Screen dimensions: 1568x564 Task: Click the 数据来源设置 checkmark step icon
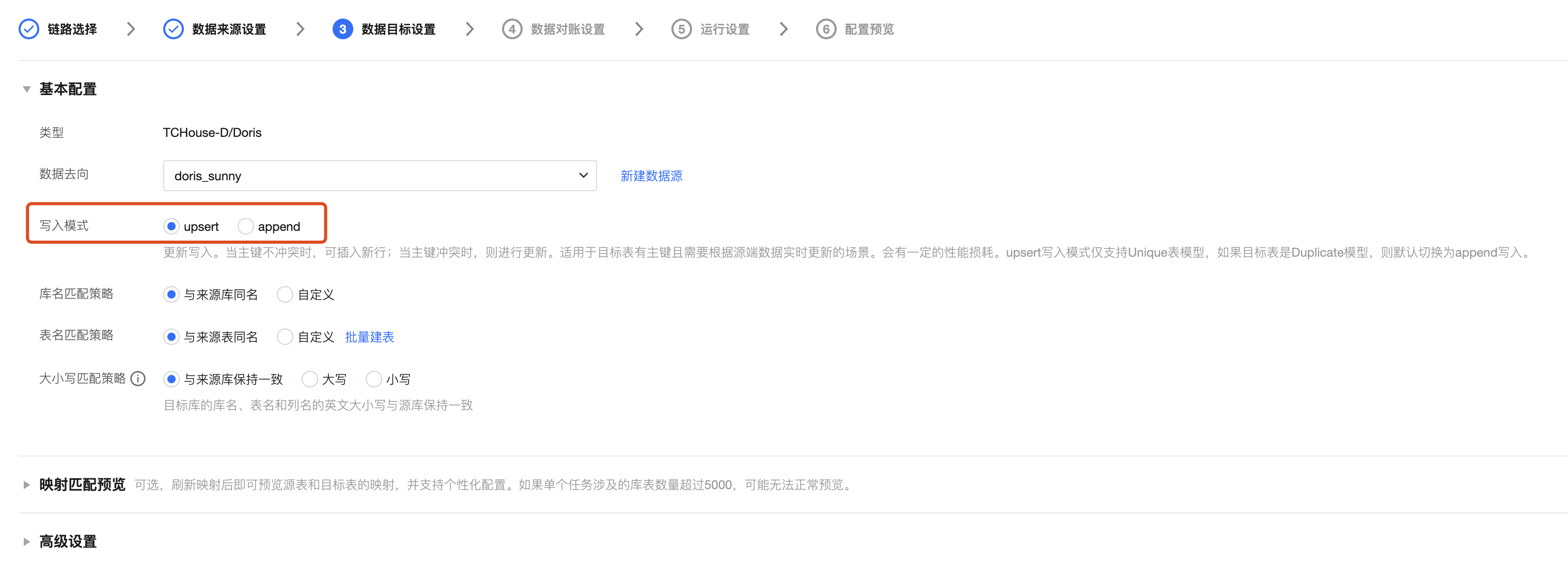coord(174,28)
